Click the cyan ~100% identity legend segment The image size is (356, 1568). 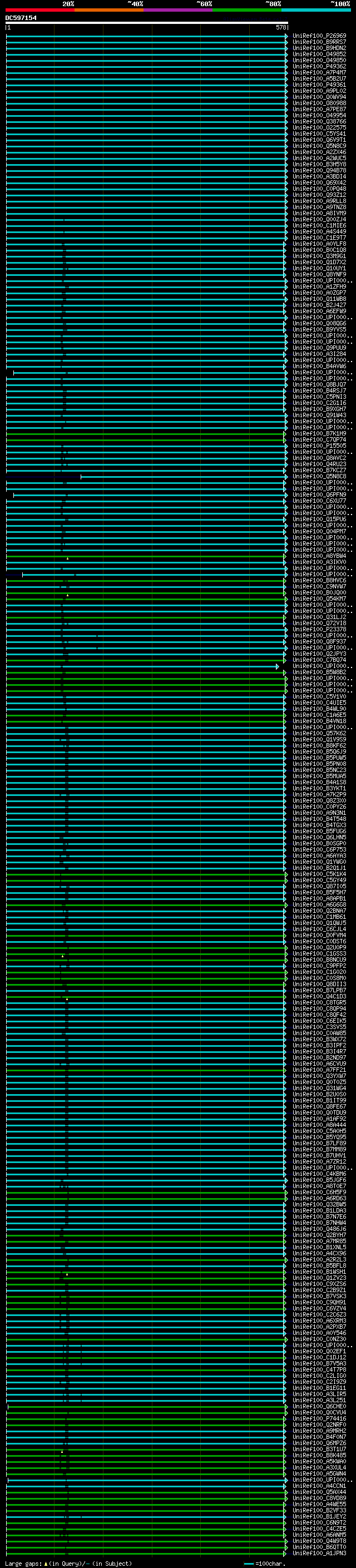tap(317, 10)
